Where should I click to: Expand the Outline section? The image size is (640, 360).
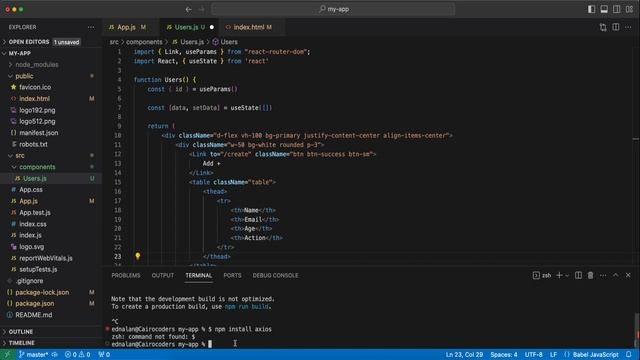coord(21,332)
